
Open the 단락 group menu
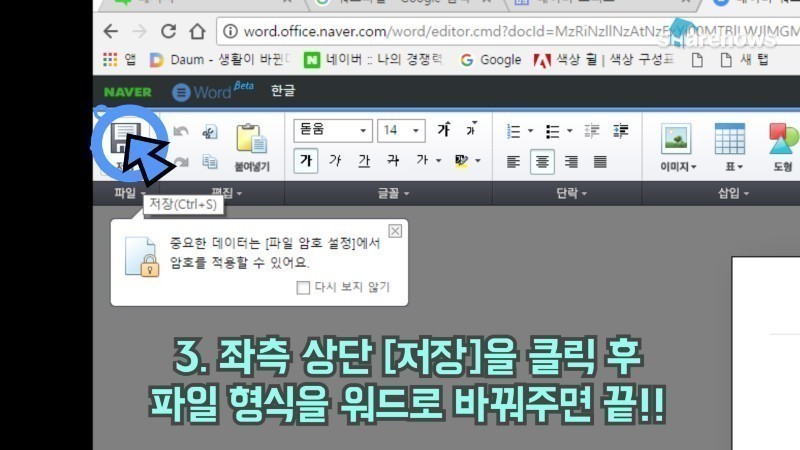coord(571,193)
